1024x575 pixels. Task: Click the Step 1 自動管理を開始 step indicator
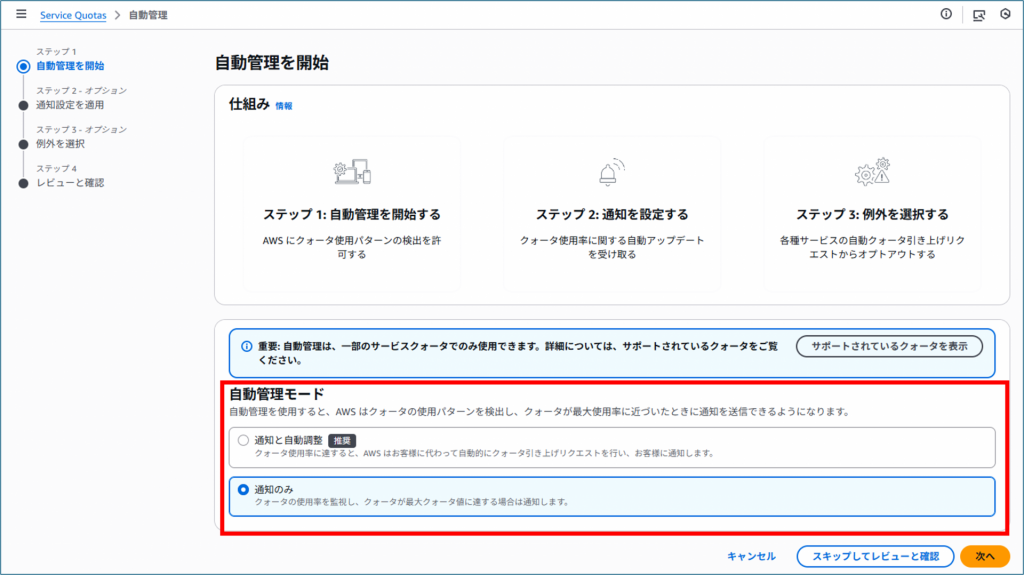[x=69, y=66]
